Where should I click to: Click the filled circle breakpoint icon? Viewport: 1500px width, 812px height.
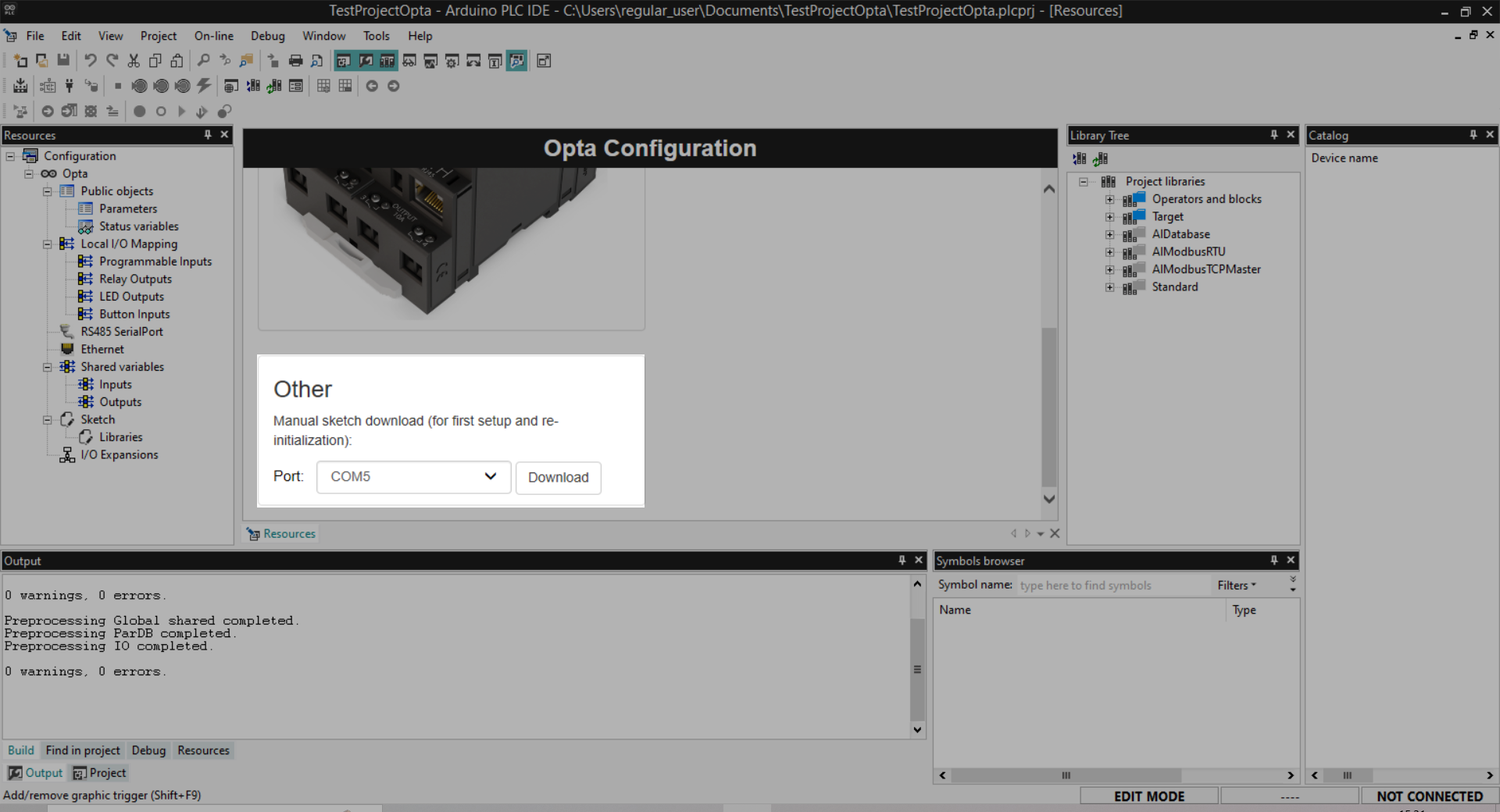[139, 112]
